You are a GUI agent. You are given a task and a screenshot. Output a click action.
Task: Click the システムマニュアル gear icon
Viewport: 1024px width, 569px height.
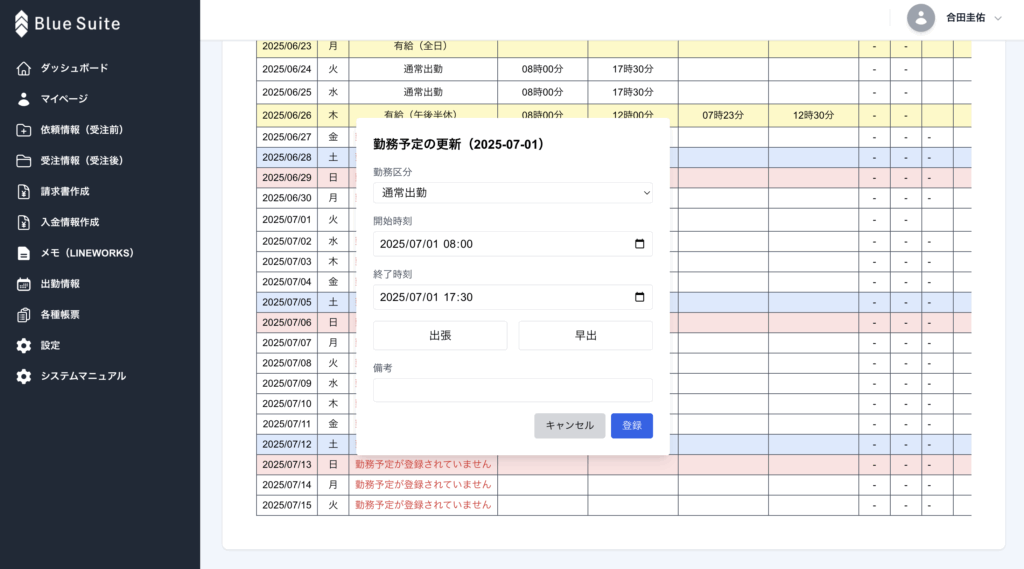pyautogui.click(x=24, y=376)
